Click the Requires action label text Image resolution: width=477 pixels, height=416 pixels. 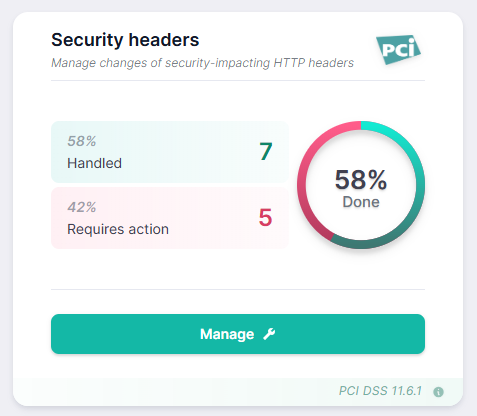[x=118, y=229]
